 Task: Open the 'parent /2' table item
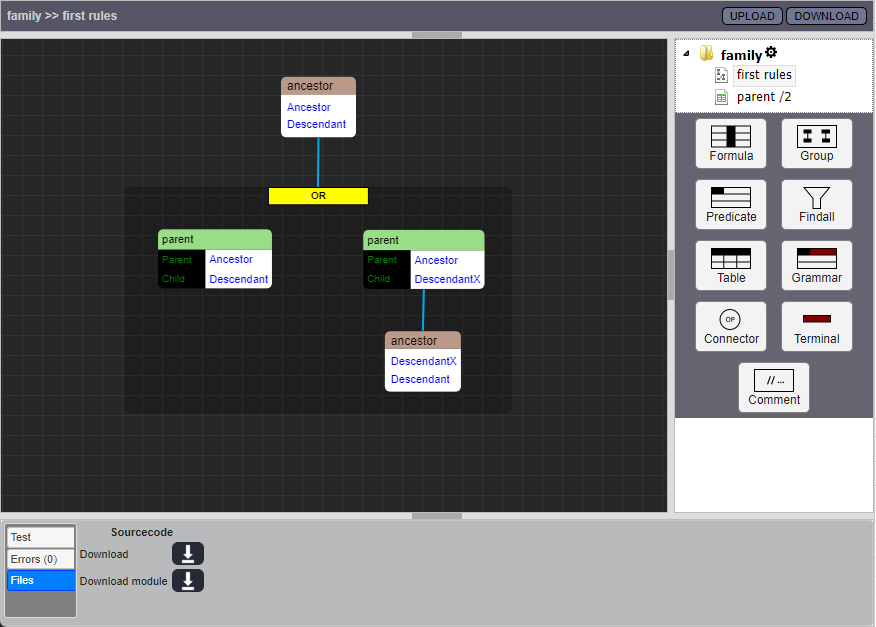point(763,97)
